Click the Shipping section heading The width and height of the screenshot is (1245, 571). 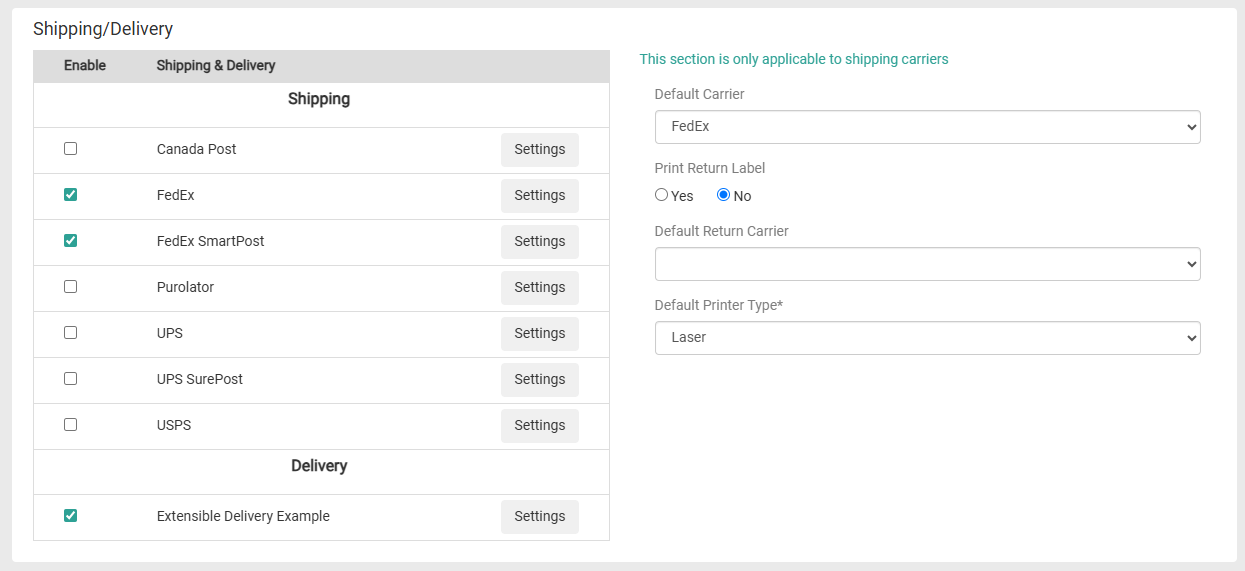pyautogui.click(x=319, y=99)
